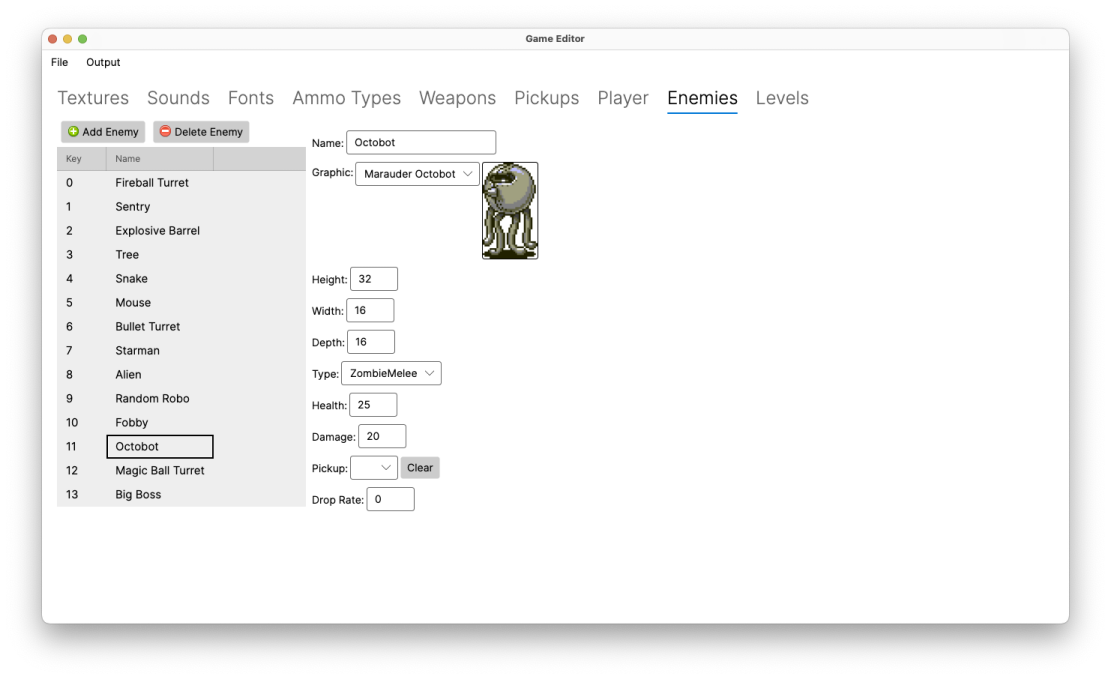Select the Random Robo row
1111x679 pixels.
tap(181, 398)
